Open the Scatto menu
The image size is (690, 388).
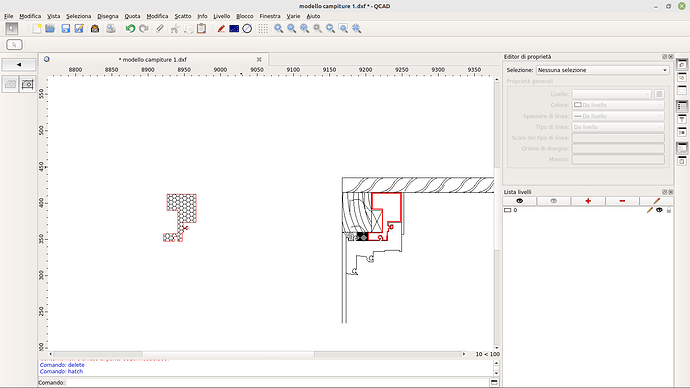pos(183,16)
